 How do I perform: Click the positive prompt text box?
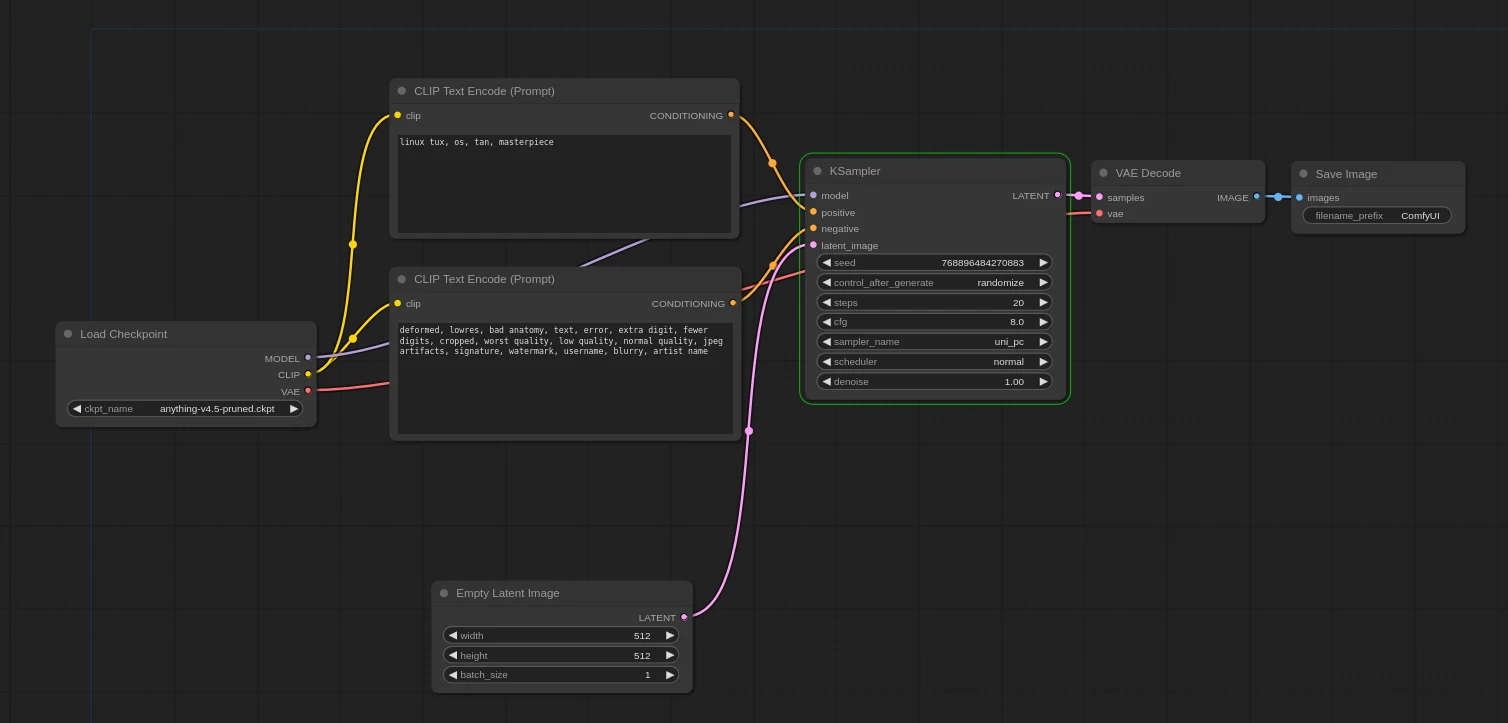click(564, 184)
